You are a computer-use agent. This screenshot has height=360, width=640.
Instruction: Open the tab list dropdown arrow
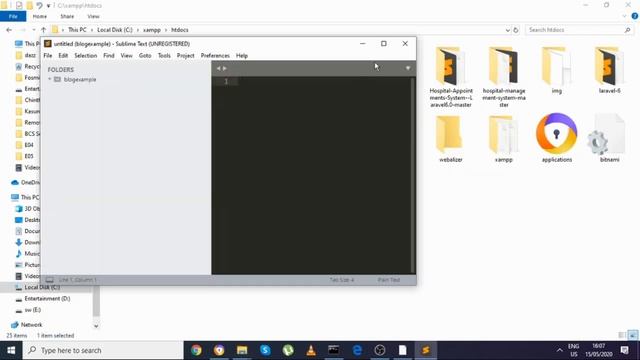coord(407,68)
